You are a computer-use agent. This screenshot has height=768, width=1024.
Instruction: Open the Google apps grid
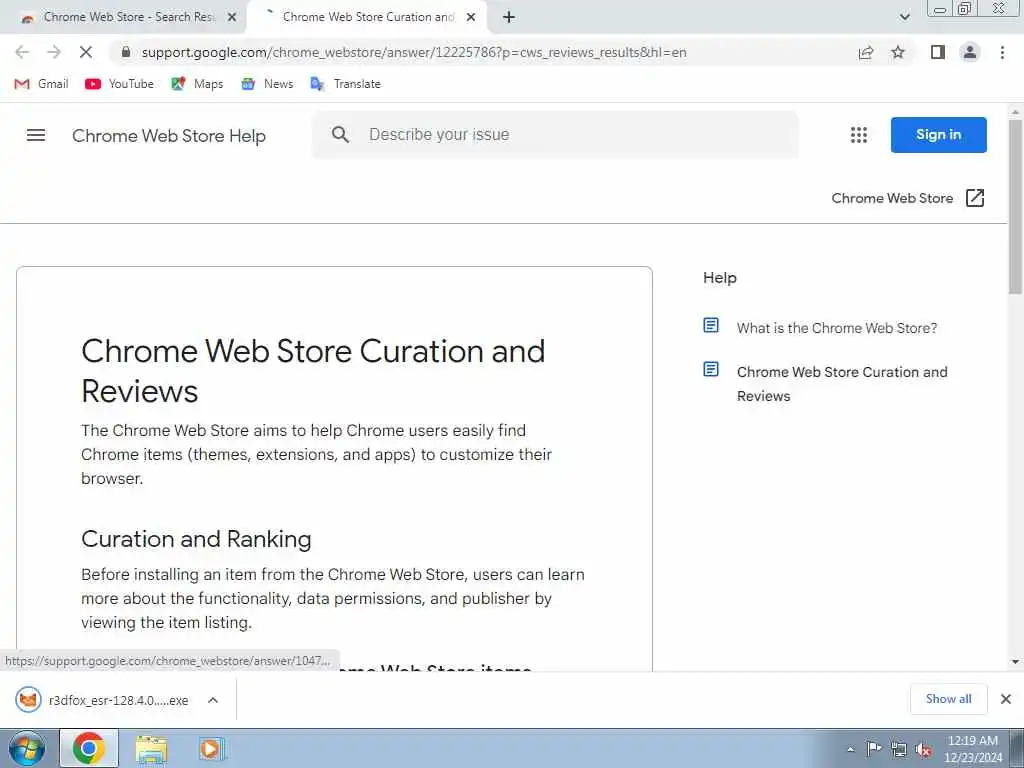tap(859, 135)
